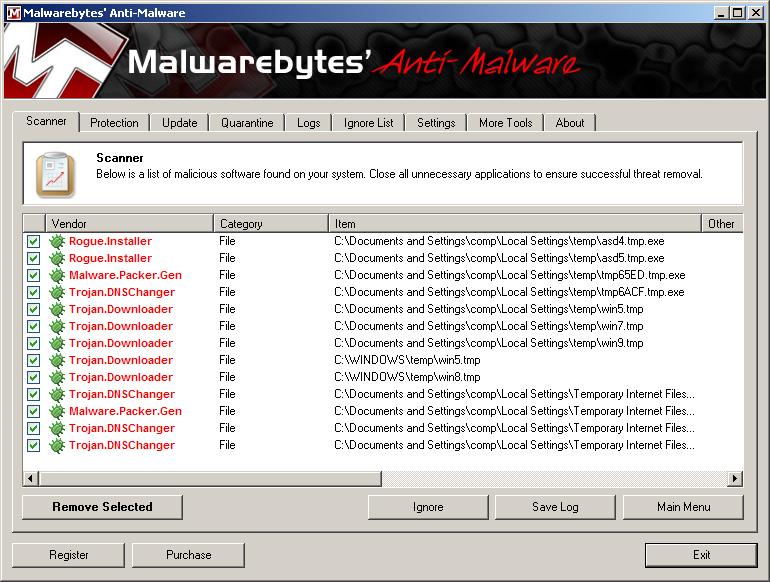Click the Purchase button
The width and height of the screenshot is (770, 582).
pos(189,555)
